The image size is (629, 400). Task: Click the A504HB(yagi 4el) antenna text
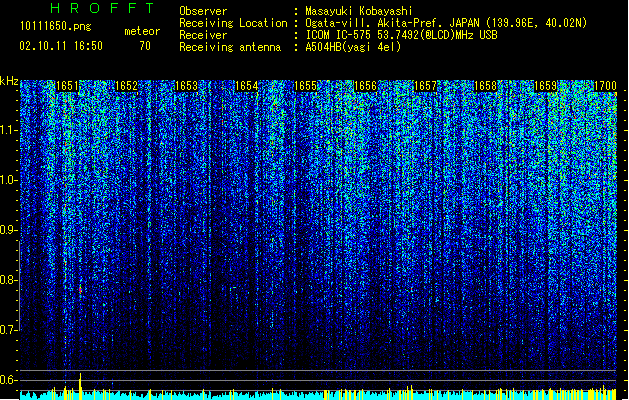click(x=353, y=47)
